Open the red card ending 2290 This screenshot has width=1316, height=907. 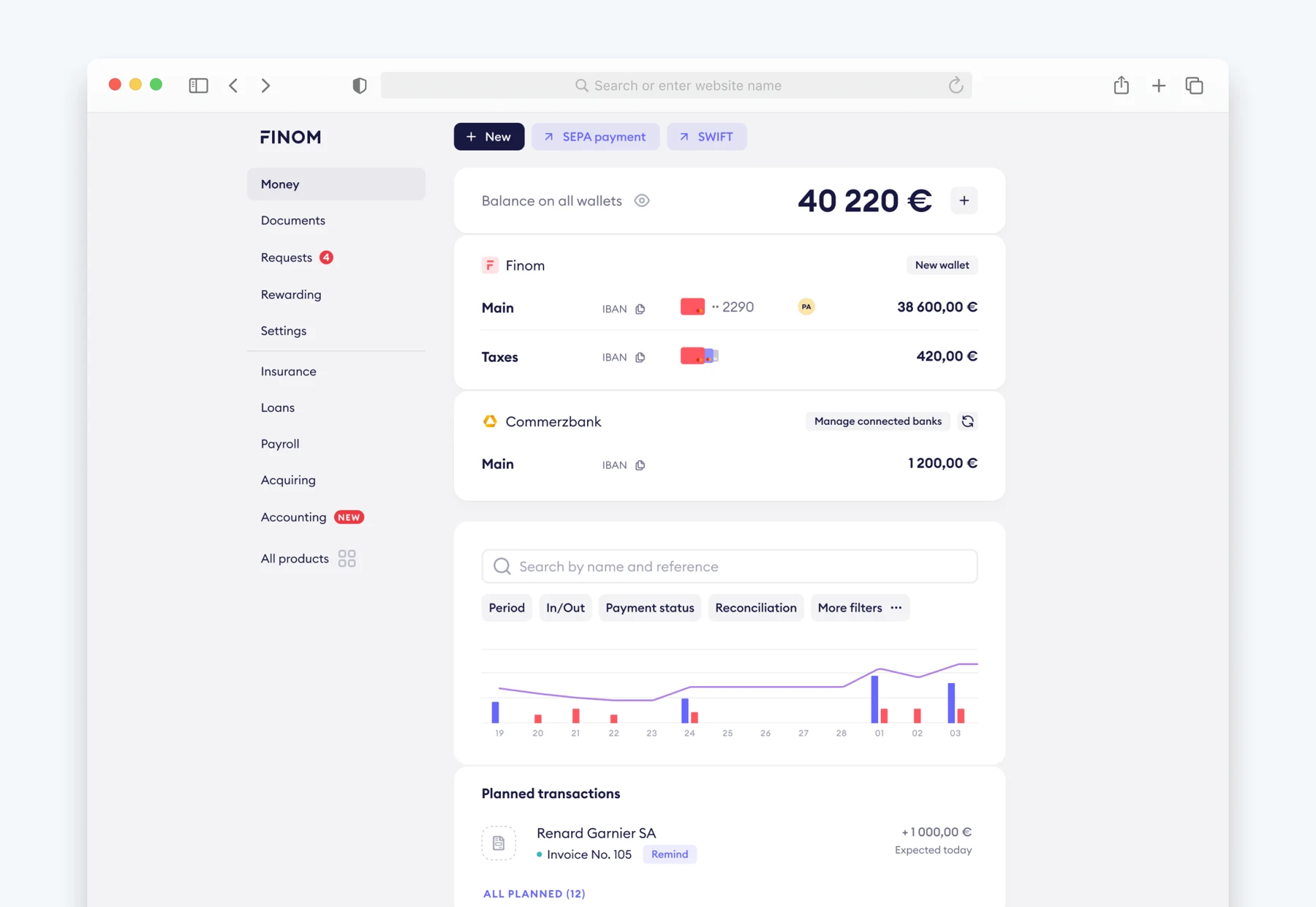692,306
